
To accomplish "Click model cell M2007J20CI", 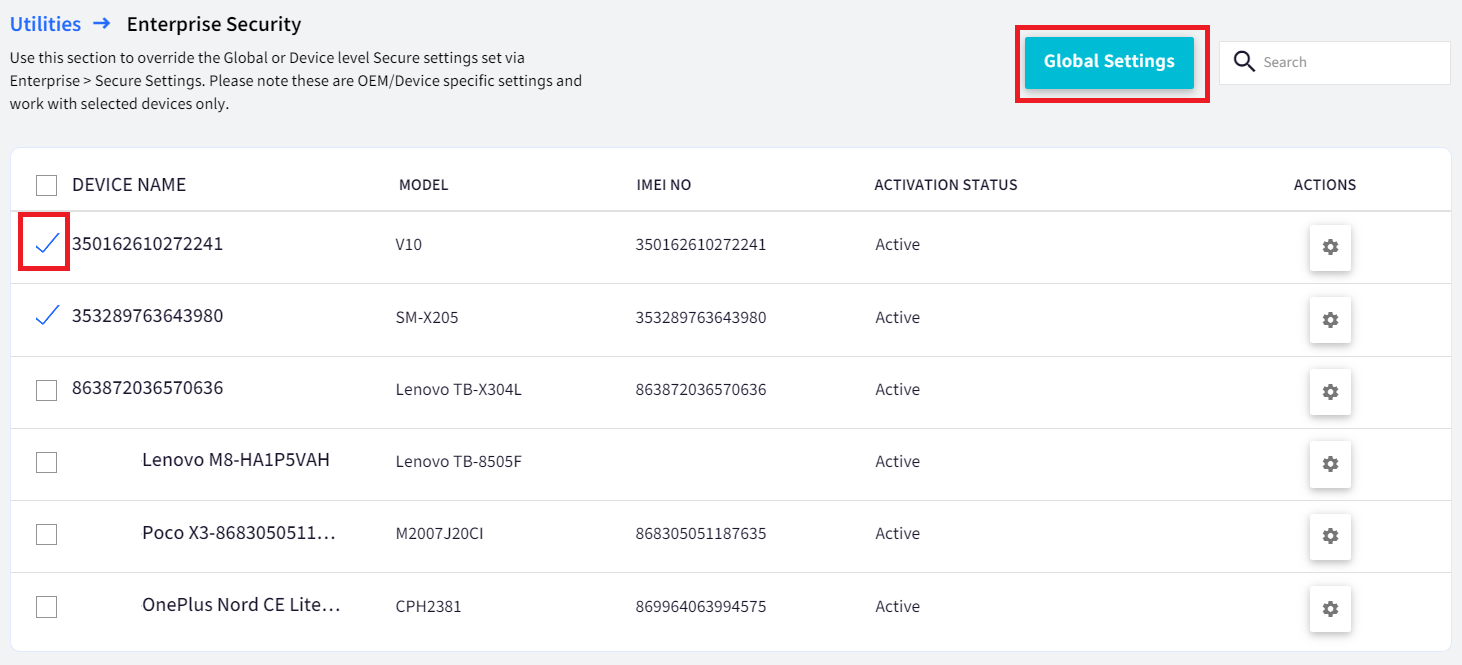I will click(x=440, y=534).
